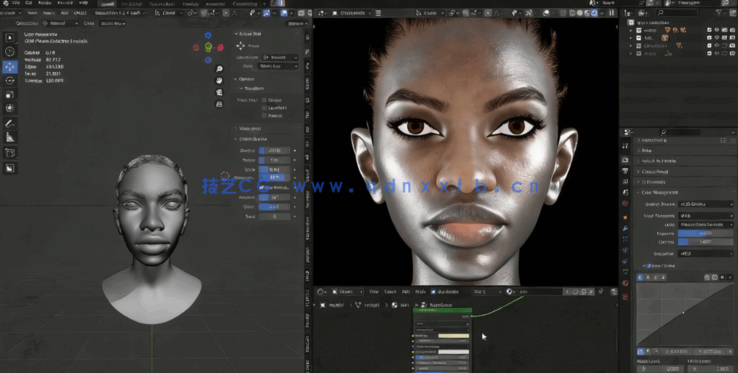Open the Look dropdown in Color Management
Screen dimensions: 738x373
(706, 225)
